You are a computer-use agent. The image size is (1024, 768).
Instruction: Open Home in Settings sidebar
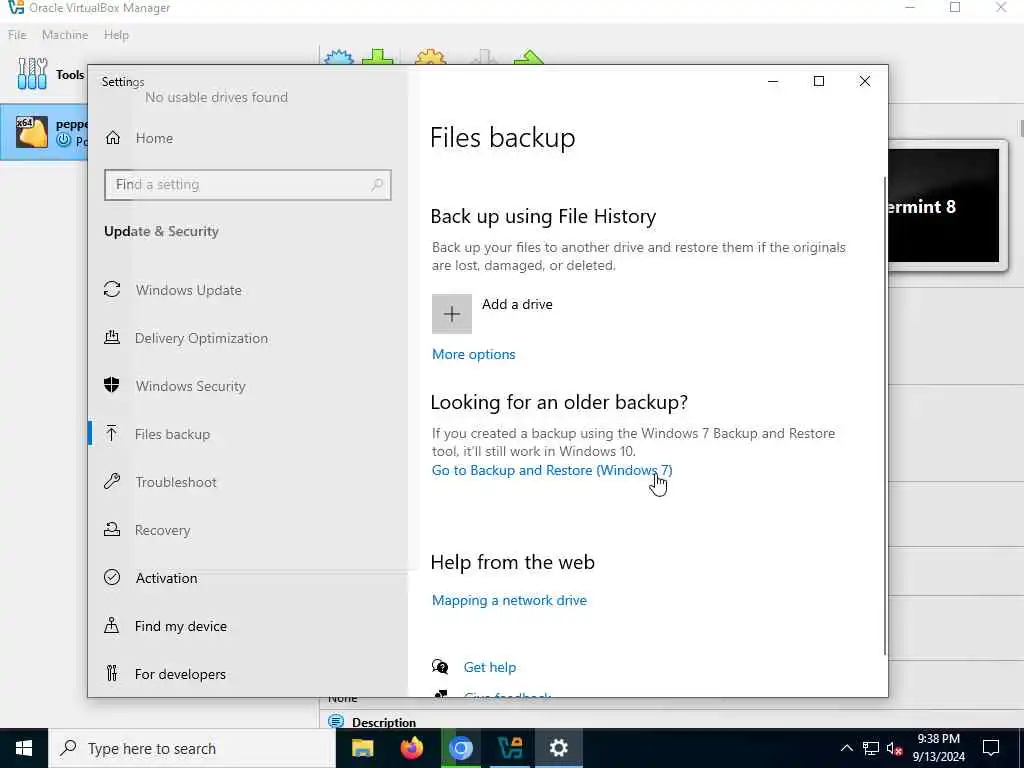[154, 138]
